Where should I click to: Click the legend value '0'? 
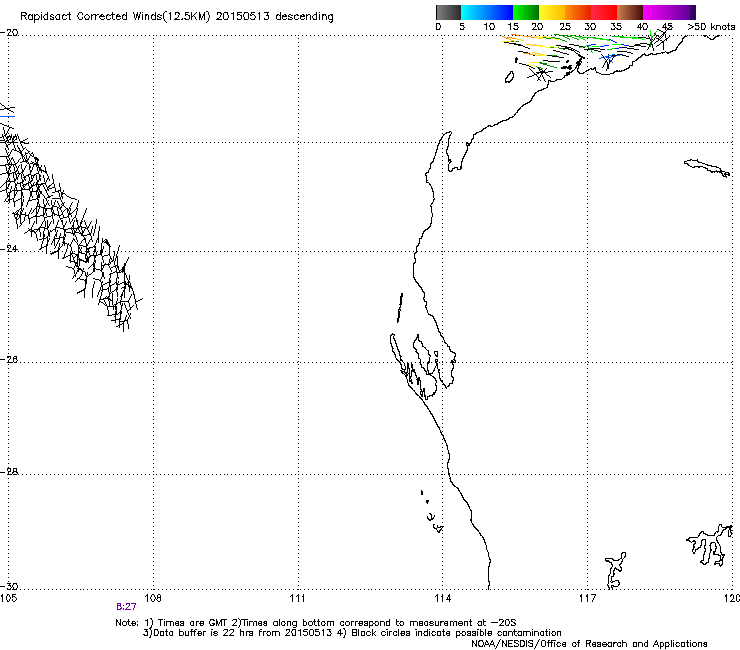438,27
